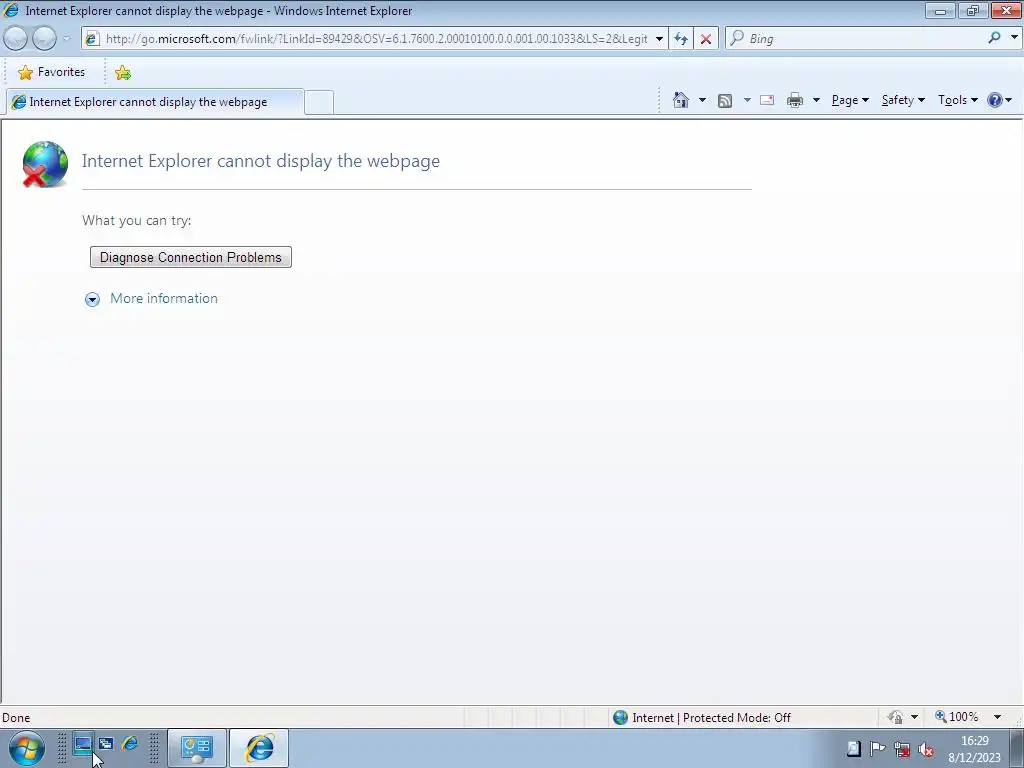The height and width of the screenshot is (768, 1024).
Task: Click the Back navigation button
Action: click(x=15, y=39)
